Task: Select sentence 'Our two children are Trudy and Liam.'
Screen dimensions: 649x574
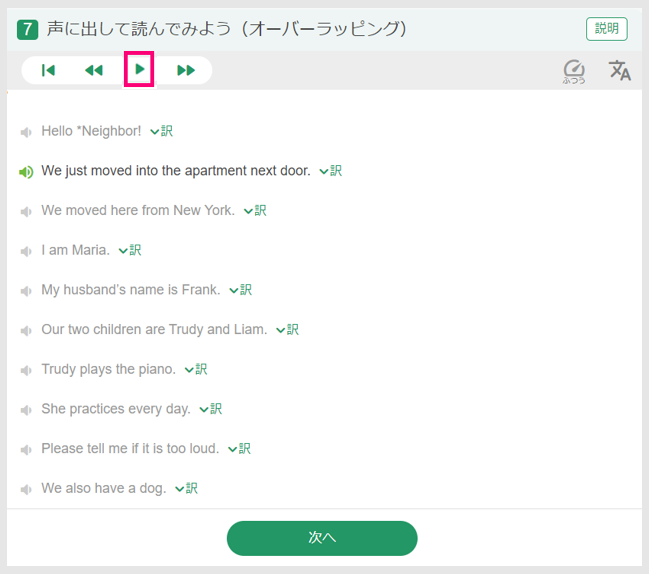Action: tap(154, 330)
